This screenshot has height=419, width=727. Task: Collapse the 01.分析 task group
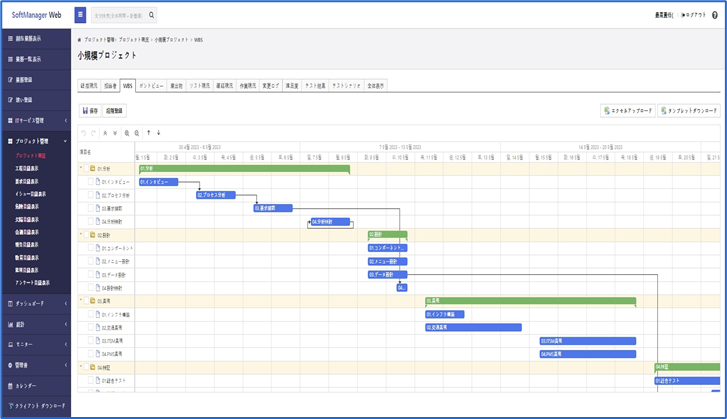click(82, 169)
